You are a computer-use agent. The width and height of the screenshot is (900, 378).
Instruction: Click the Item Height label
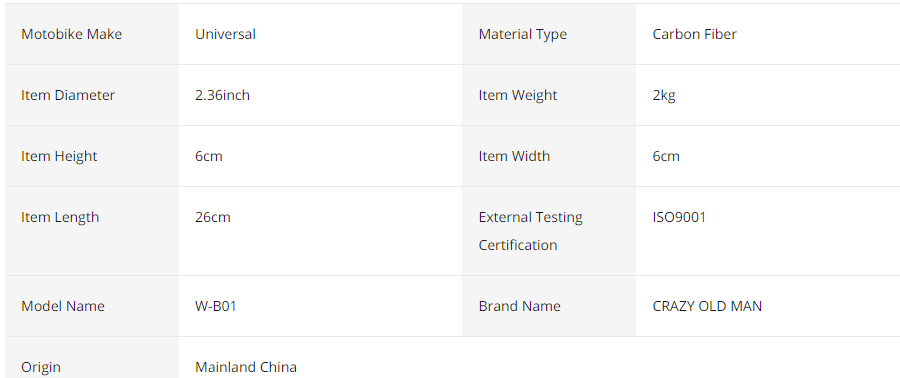pyautogui.click(x=59, y=156)
